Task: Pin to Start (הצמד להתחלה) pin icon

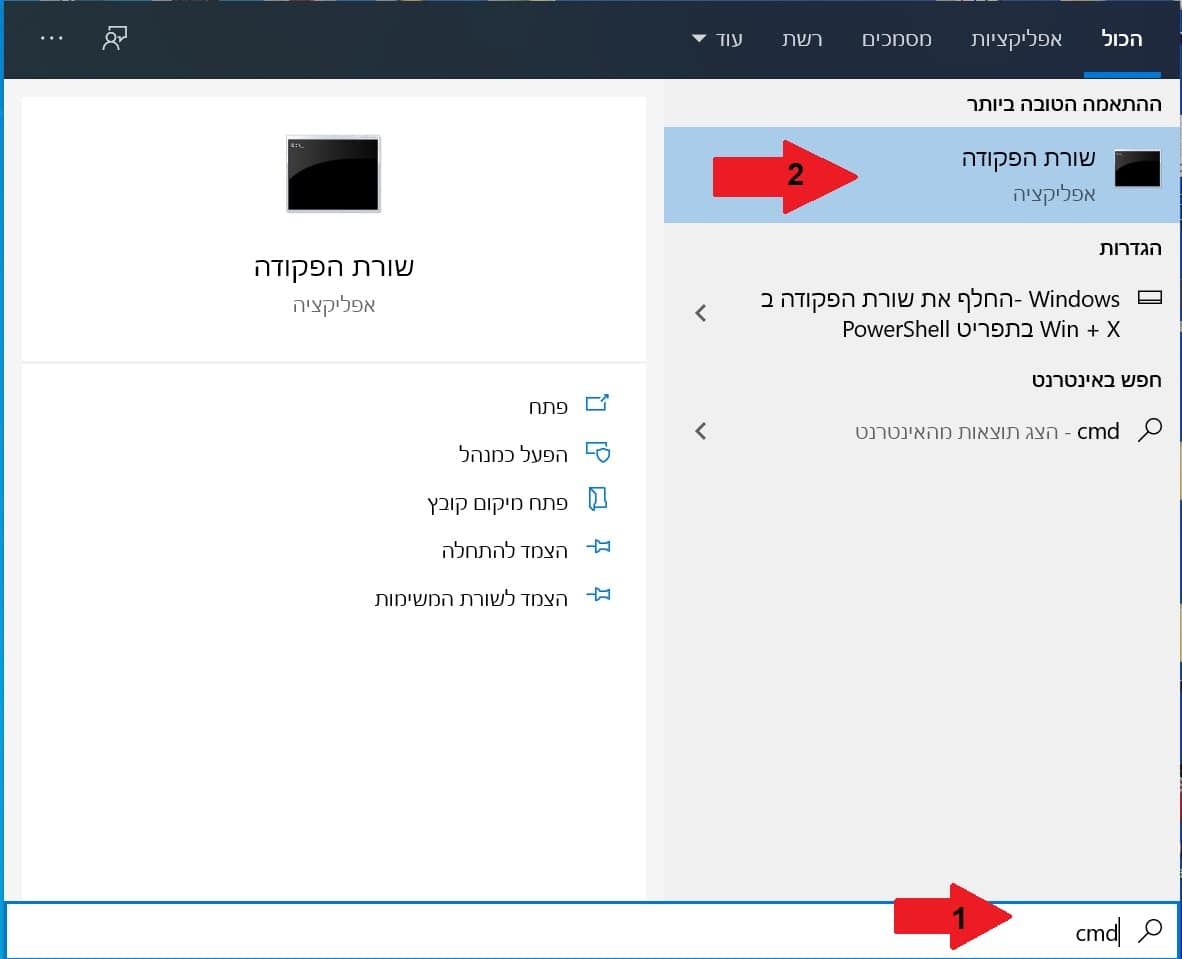Action: point(597,549)
